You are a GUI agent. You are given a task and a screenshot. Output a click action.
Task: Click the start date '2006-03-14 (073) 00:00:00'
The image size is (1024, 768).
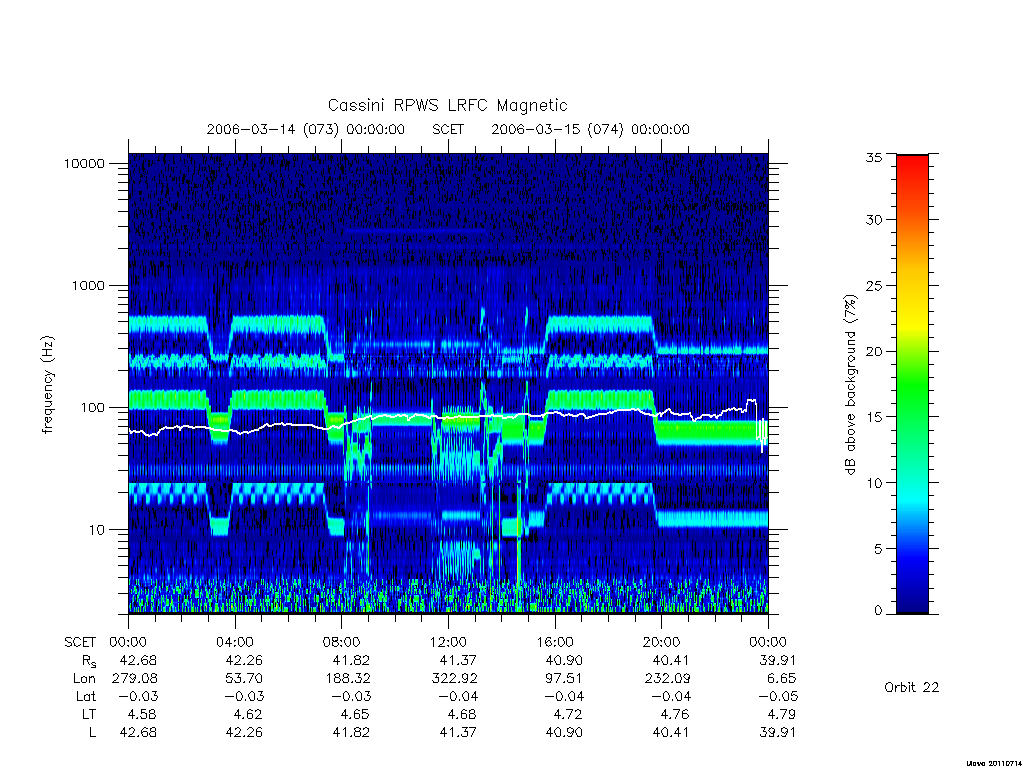tap(306, 129)
